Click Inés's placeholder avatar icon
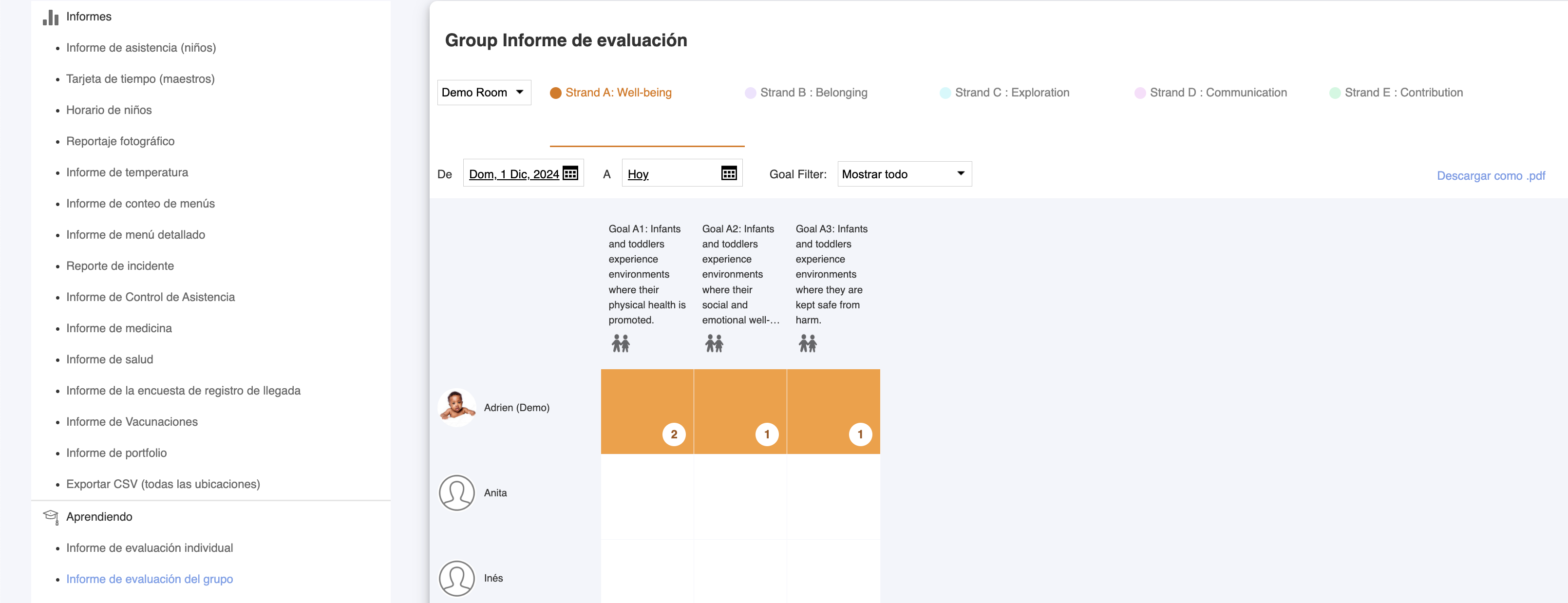Screen dimensions: 1568x603 click(456, 578)
